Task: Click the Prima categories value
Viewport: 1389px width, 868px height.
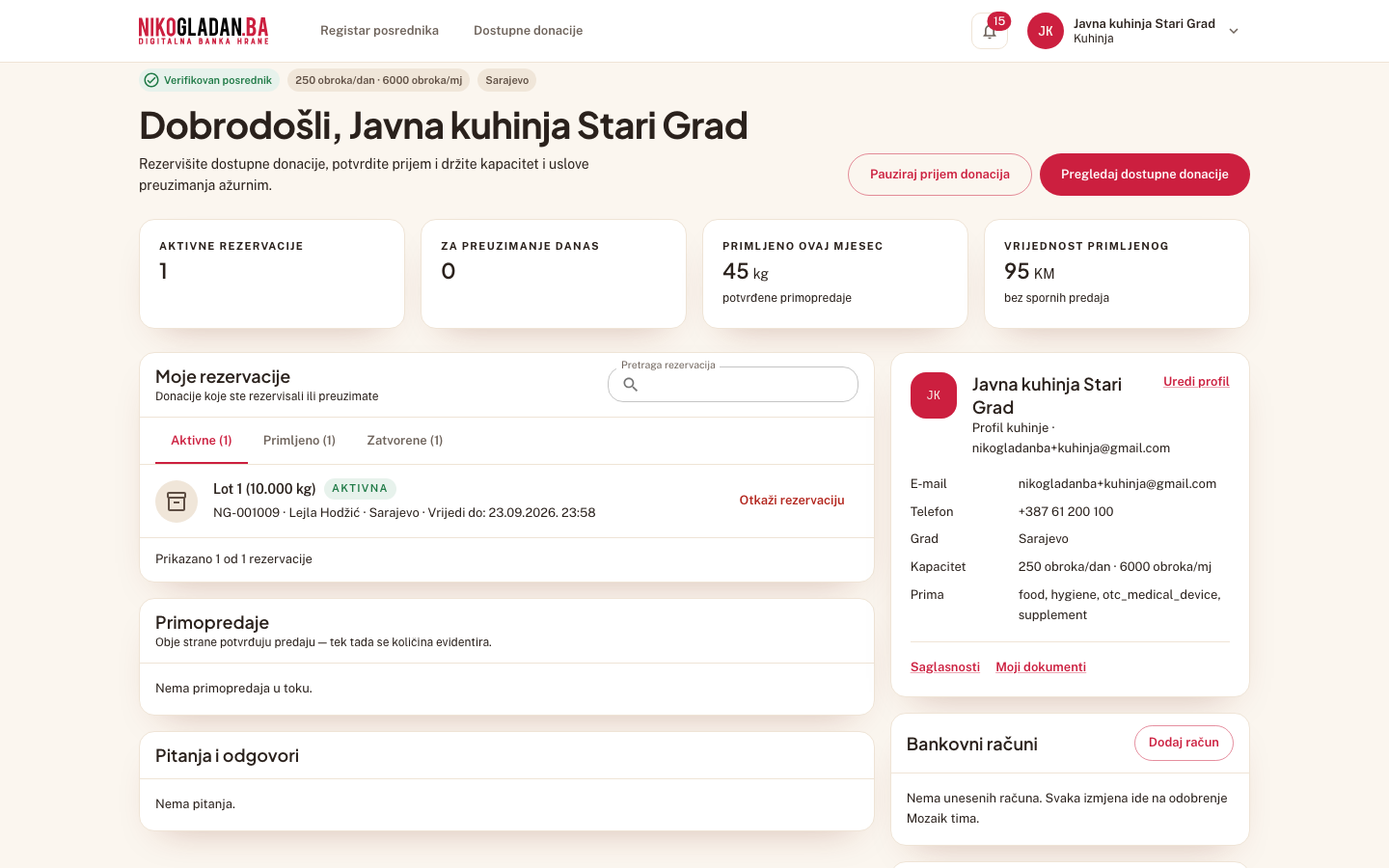Action: pyautogui.click(x=1120, y=605)
